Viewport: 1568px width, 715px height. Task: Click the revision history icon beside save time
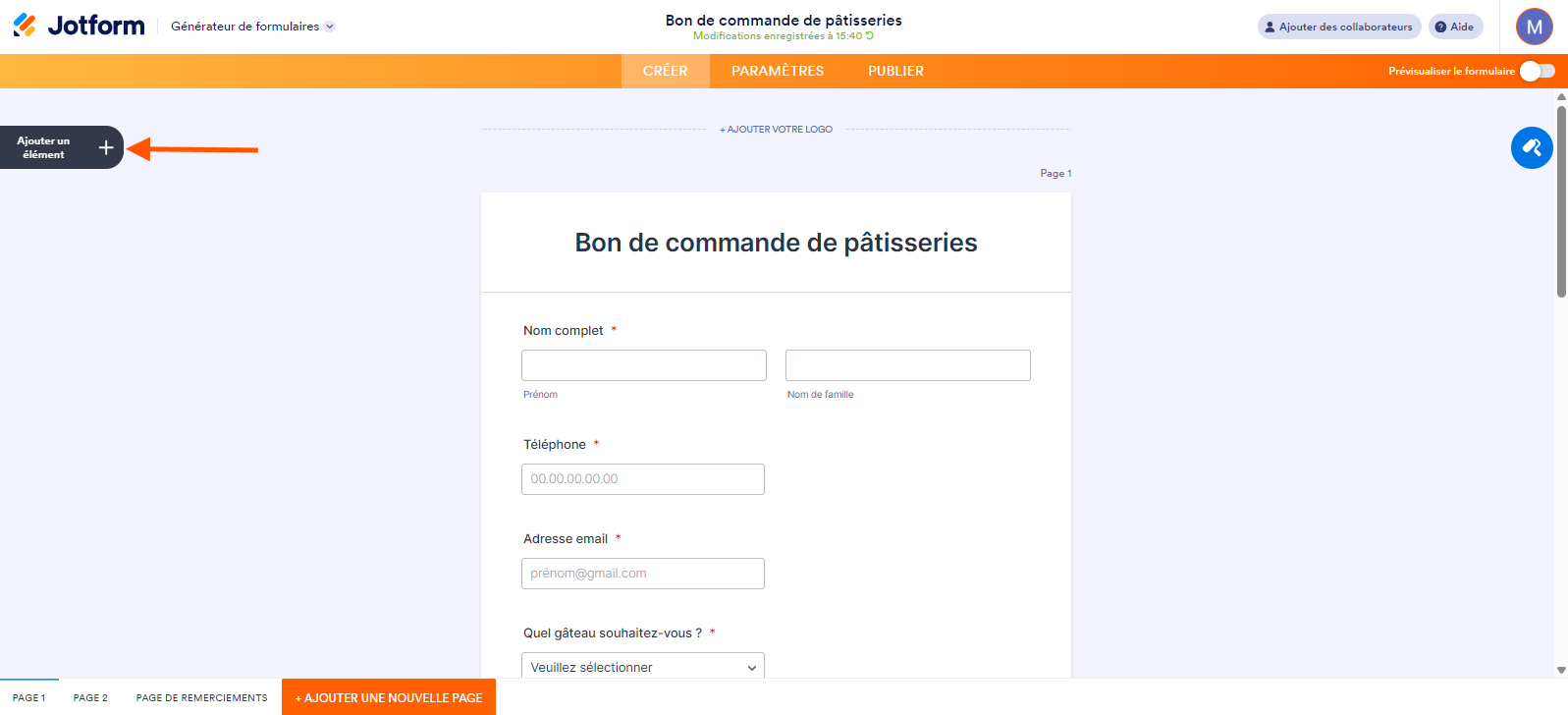[x=870, y=36]
